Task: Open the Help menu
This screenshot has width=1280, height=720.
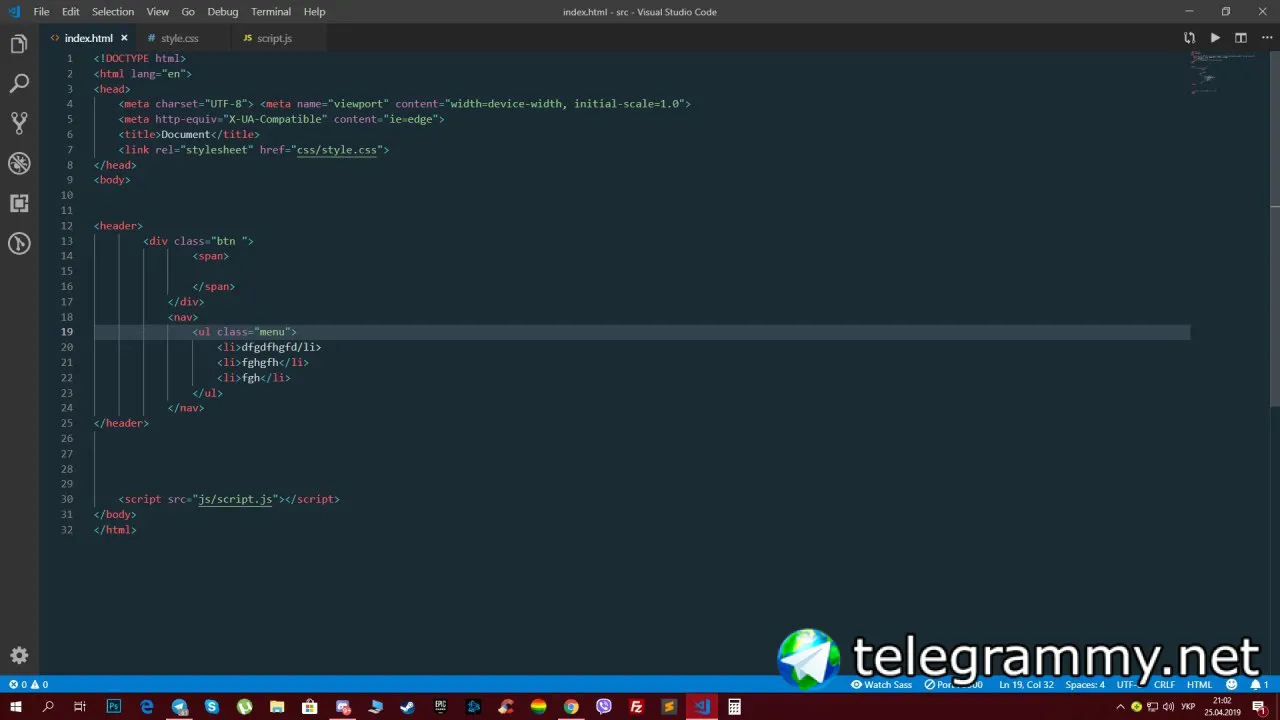Action: point(314,12)
